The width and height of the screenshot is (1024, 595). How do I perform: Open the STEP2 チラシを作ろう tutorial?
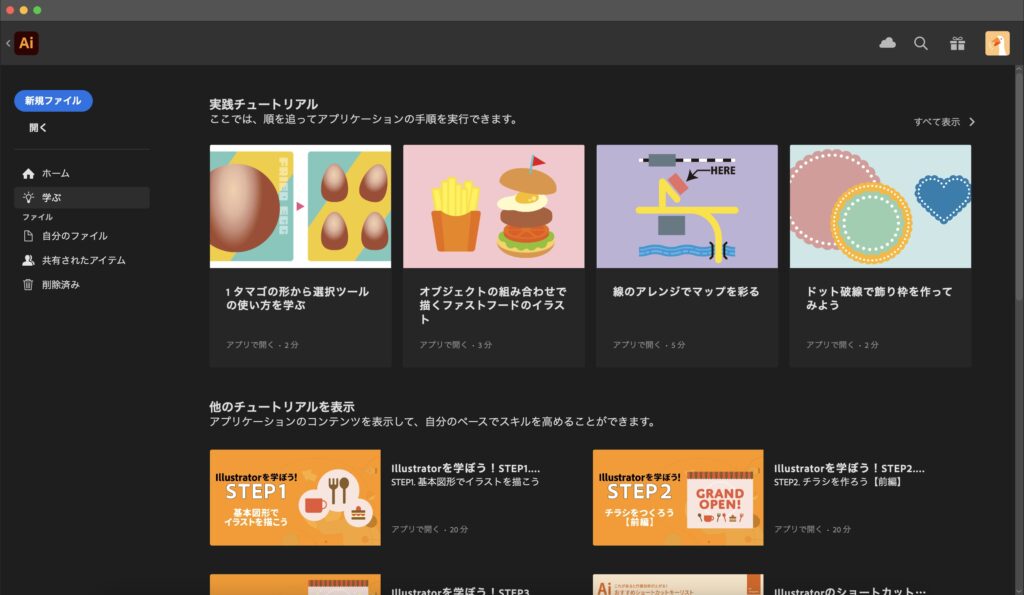[x=677, y=497]
